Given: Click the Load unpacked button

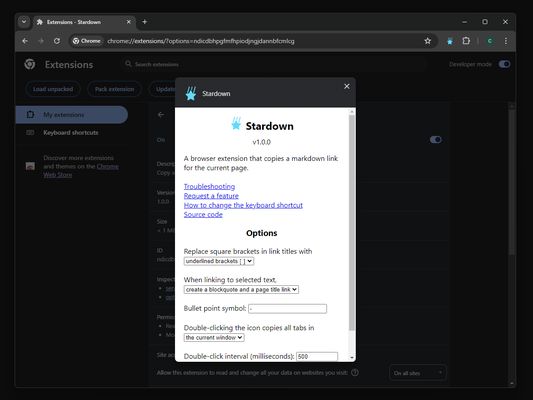Looking at the screenshot, I should [x=53, y=89].
